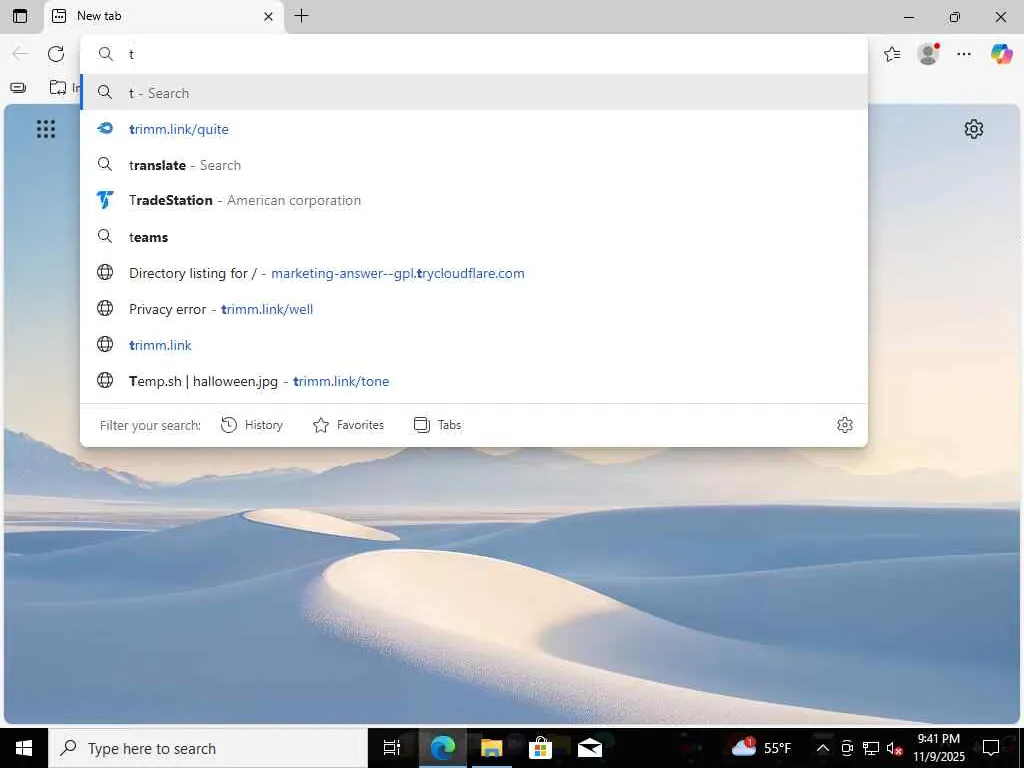Open the trimm.link/quite suggestion

pyautogui.click(x=474, y=129)
